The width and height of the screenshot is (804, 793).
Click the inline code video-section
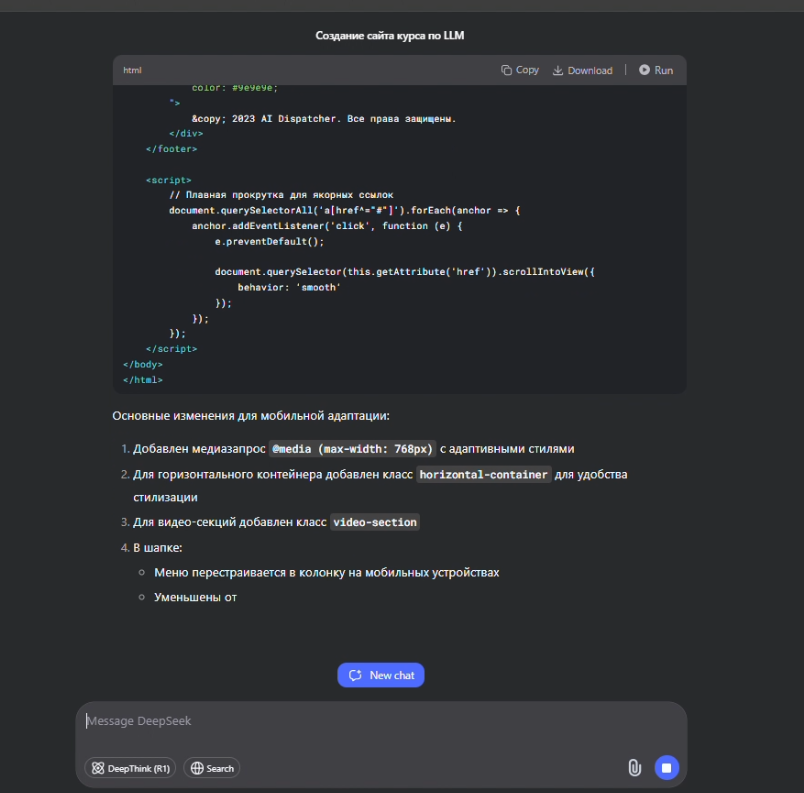click(x=375, y=522)
